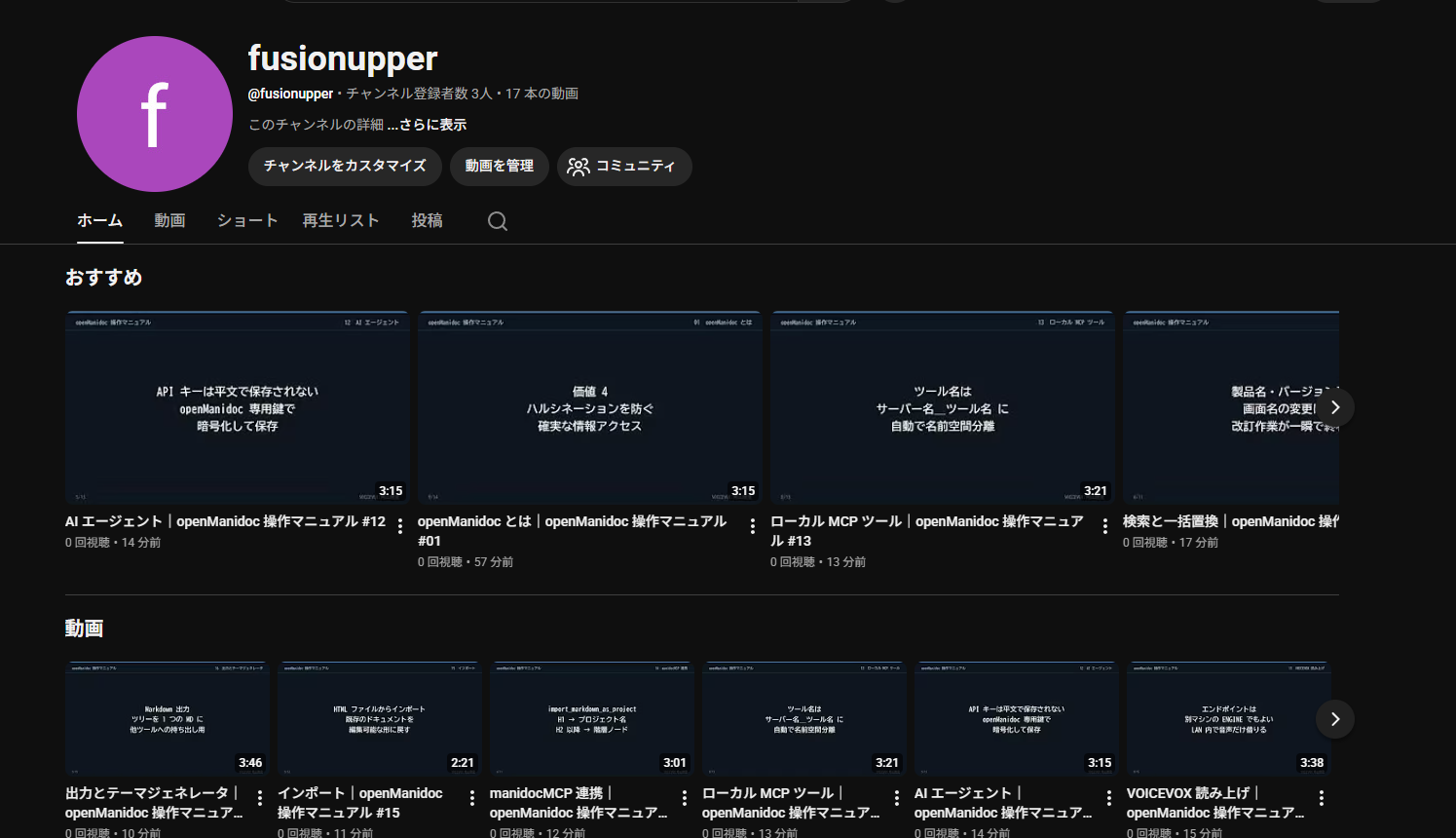The image size is (1456, 838).
Task: Open more options for VOICEVOX 読み上げ video
Action: point(1322,798)
